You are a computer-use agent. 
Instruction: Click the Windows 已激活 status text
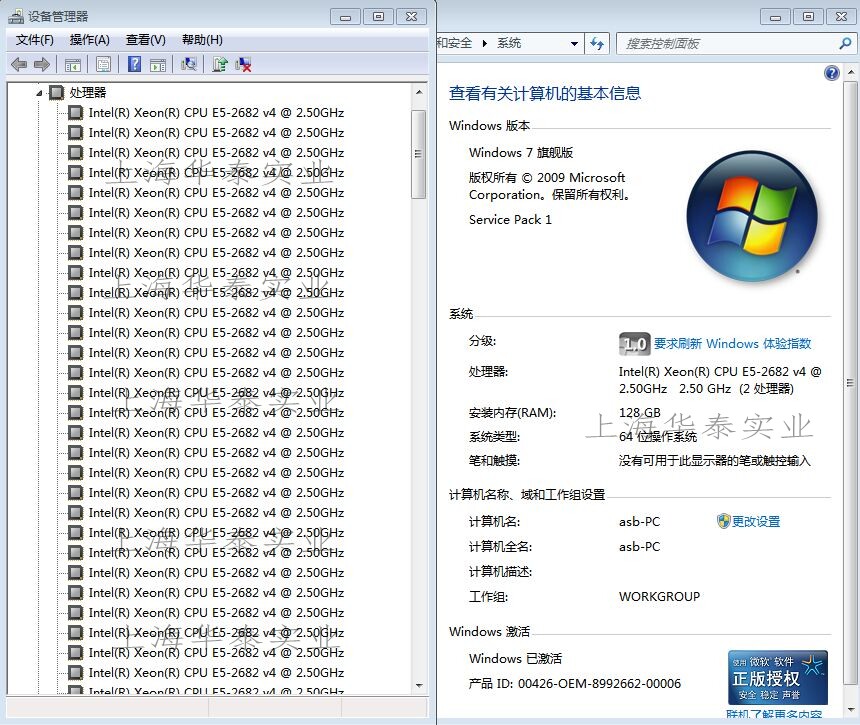click(x=515, y=658)
